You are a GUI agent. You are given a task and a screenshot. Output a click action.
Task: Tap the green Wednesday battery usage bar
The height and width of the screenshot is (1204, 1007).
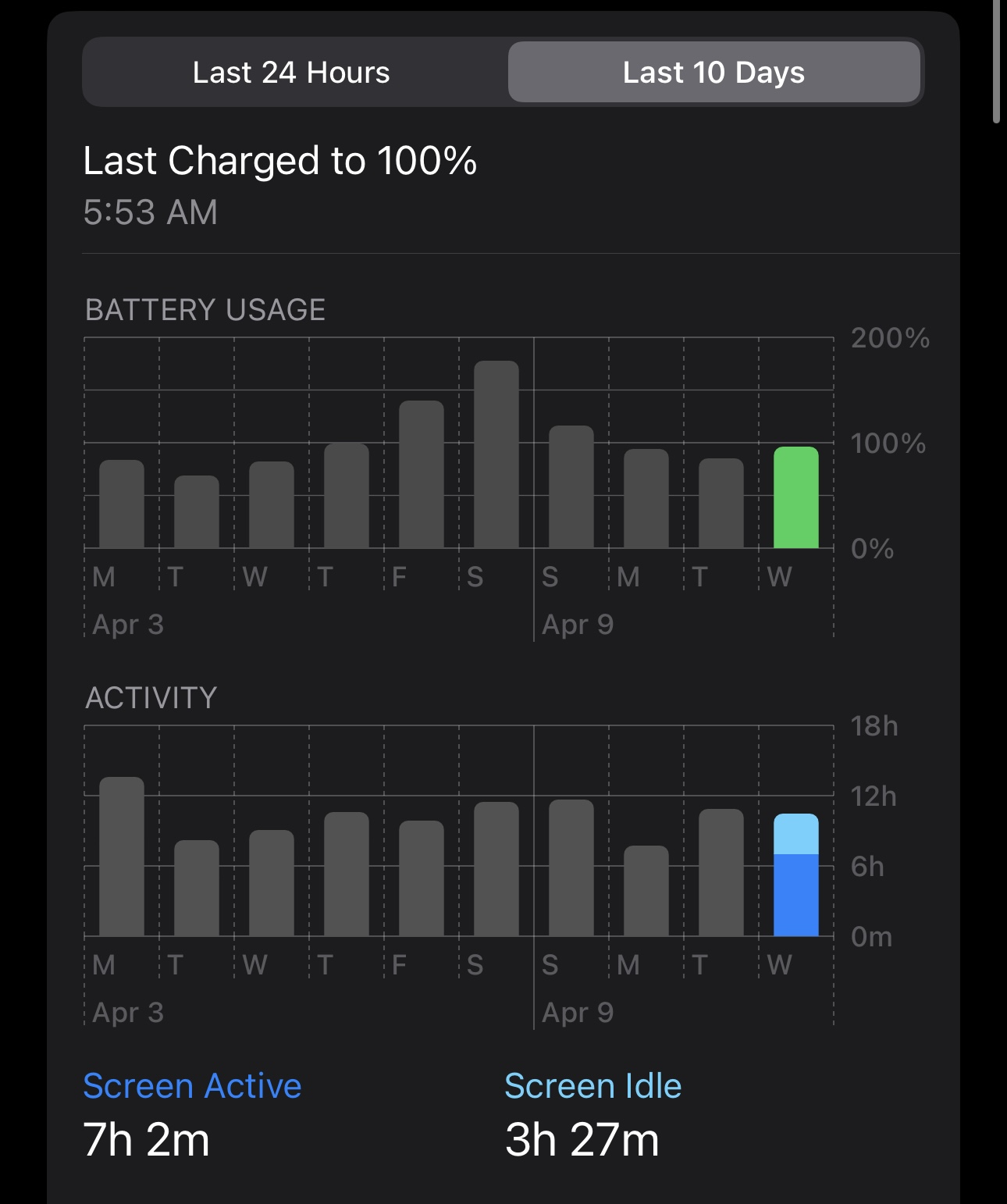tap(795, 497)
